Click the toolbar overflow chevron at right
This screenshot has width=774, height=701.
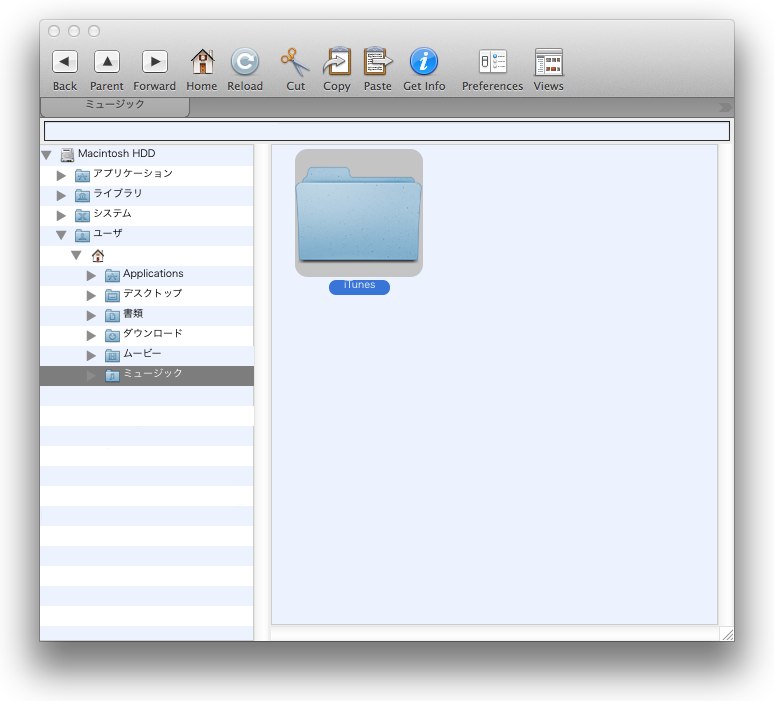tap(725, 107)
